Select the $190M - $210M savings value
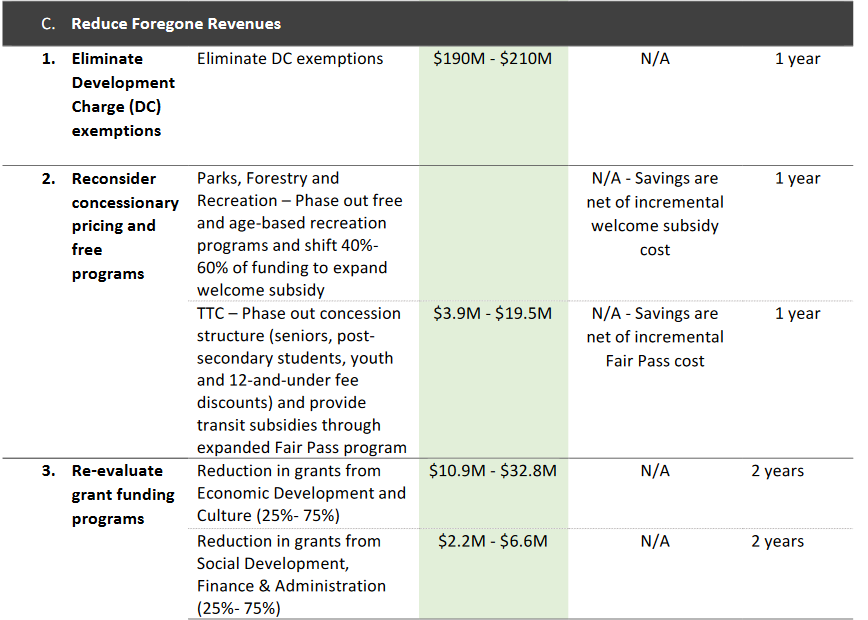Image resolution: width=868 pixels, height=620 pixels. click(493, 59)
